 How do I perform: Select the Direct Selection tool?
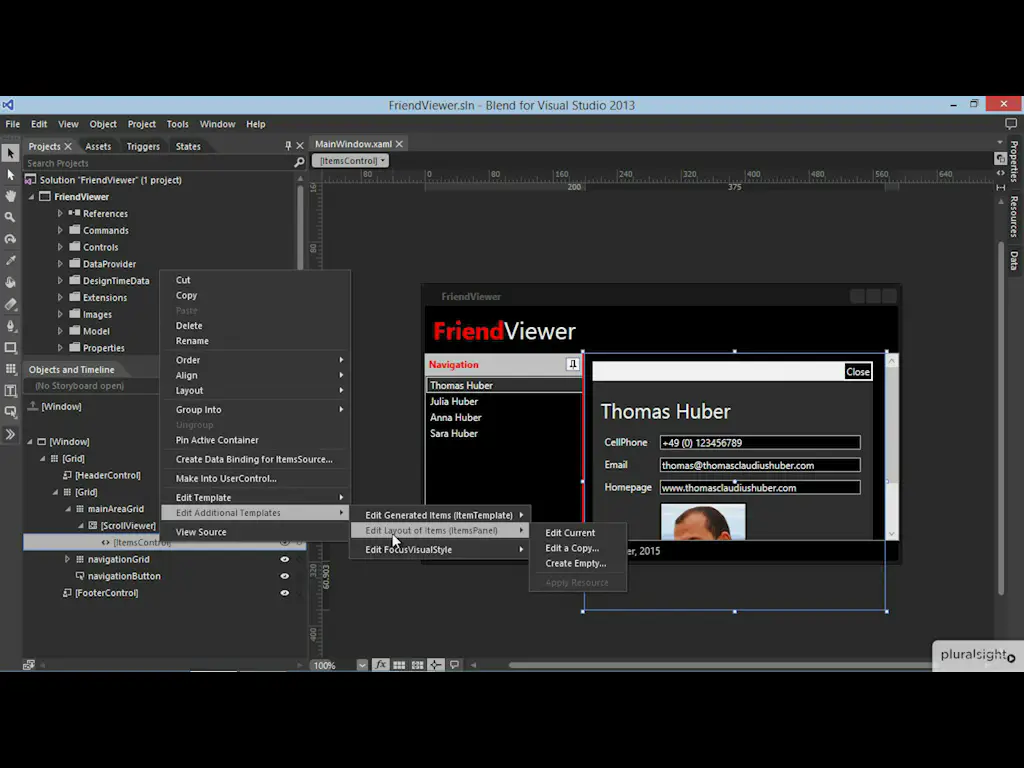pyautogui.click(x=10, y=175)
